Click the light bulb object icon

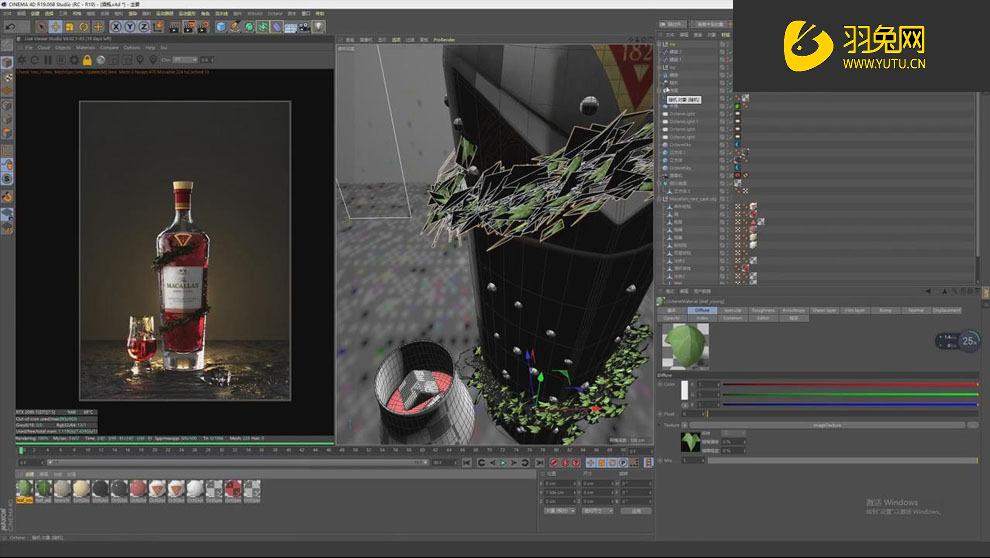(318, 27)
